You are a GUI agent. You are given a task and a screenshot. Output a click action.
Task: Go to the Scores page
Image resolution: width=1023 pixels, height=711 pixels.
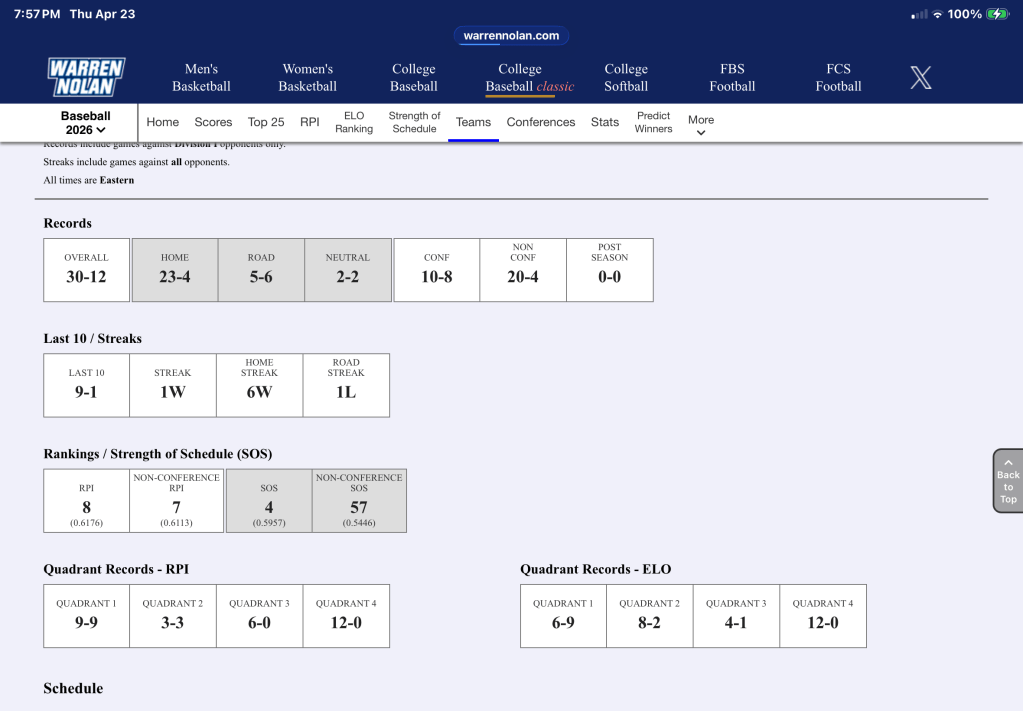tap(213, 122)
